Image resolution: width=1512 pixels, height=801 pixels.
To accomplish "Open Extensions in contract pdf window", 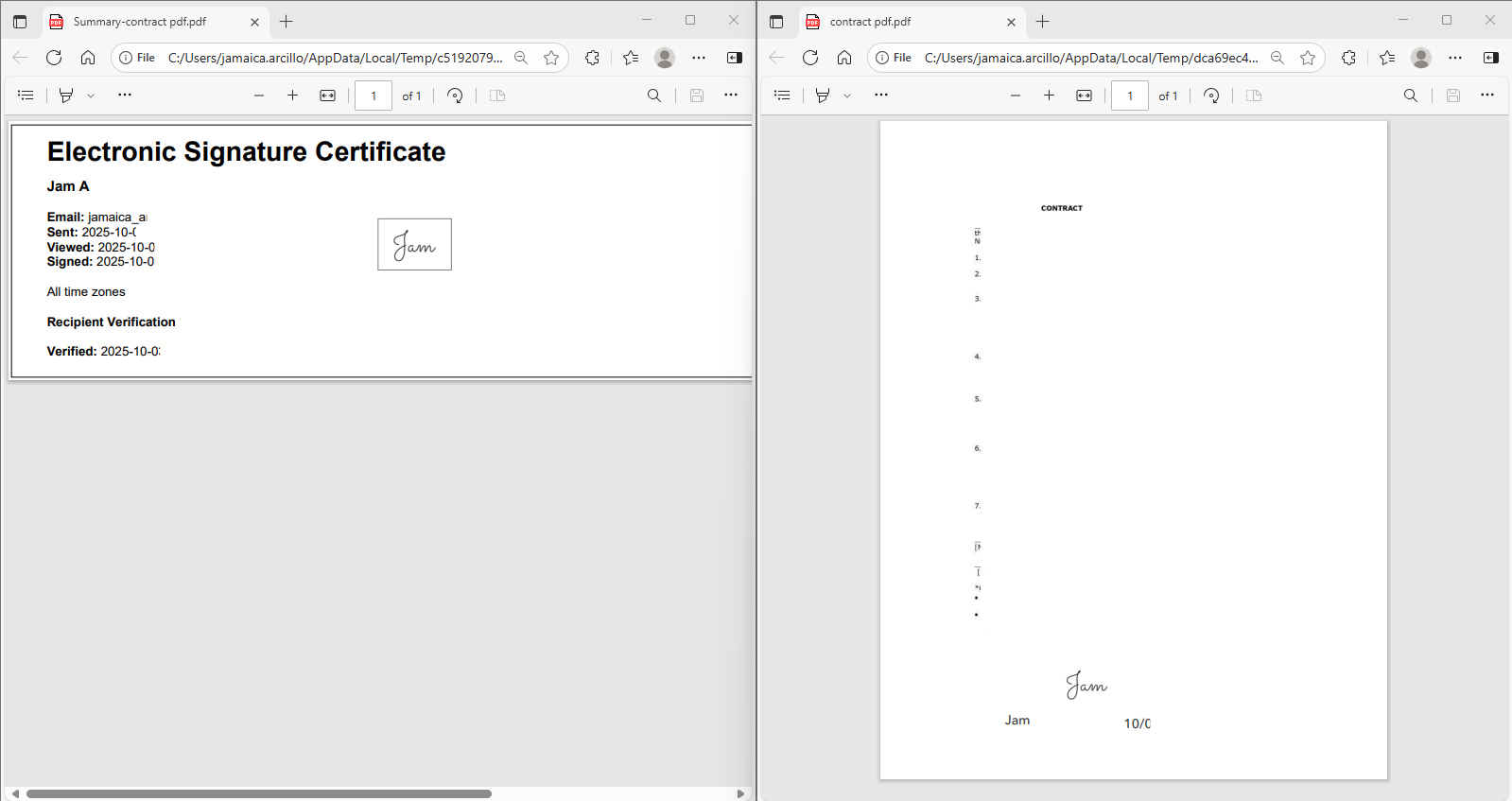I will click(x=1349, y=58).
